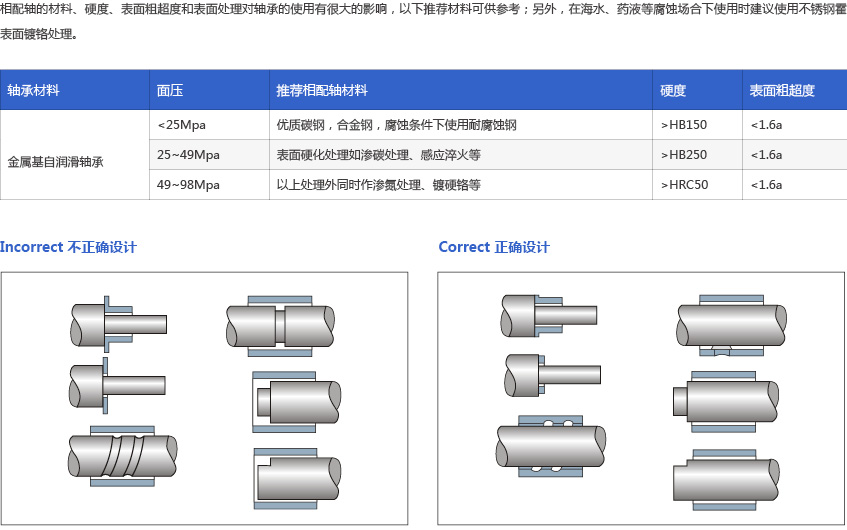Click the '轴承材料' table column header

[x=33, y=90]
